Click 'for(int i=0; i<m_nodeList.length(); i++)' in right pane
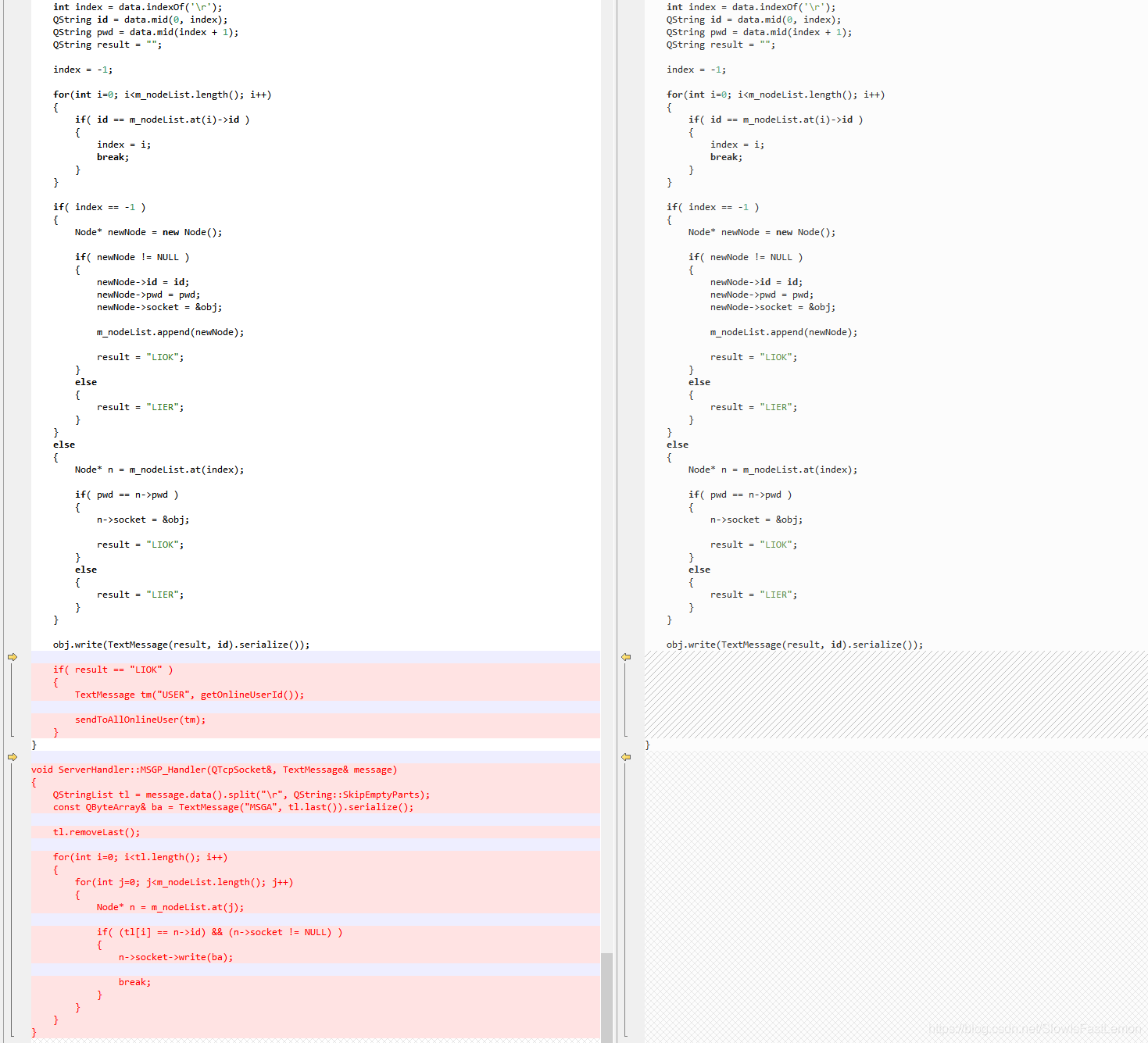1148x1043 pixels. (776, 95)
